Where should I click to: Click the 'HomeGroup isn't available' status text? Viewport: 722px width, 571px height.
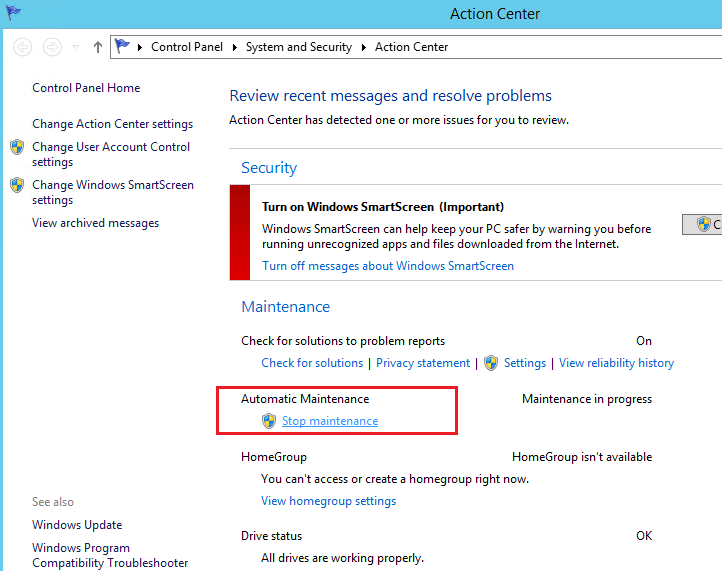click(x=582, y=457)
